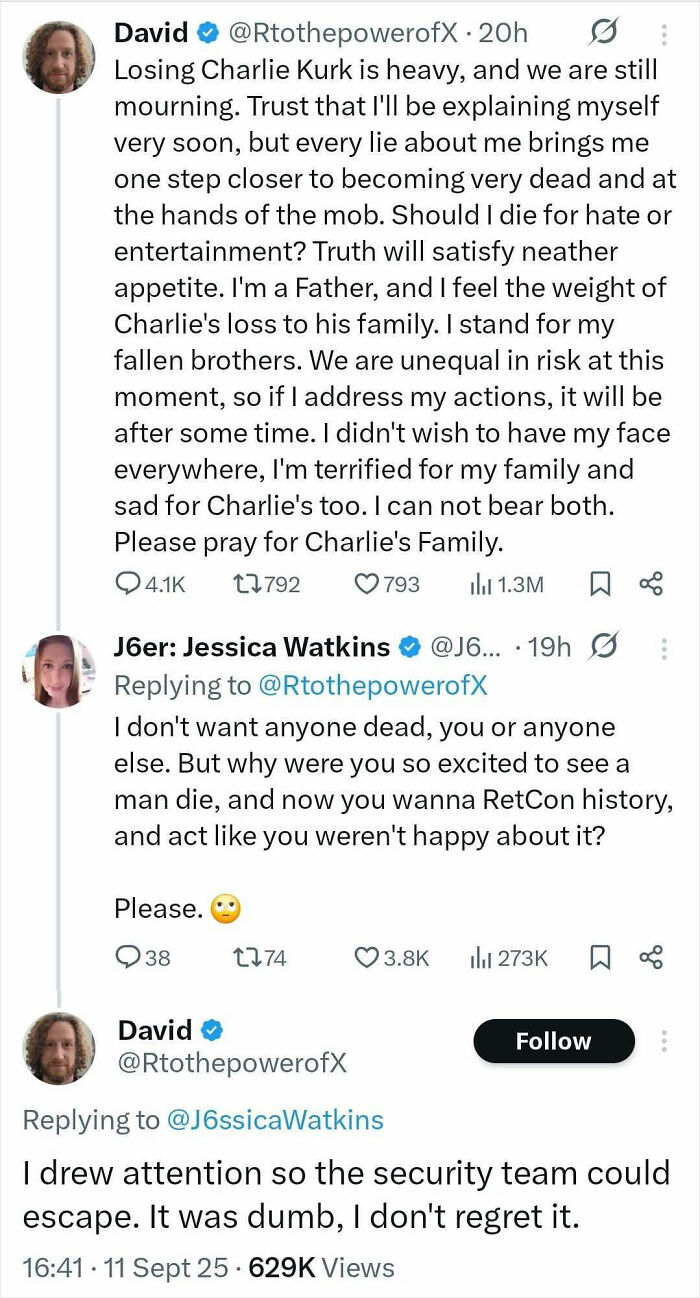
Task: Share David's top post
Action: [652, 581]
